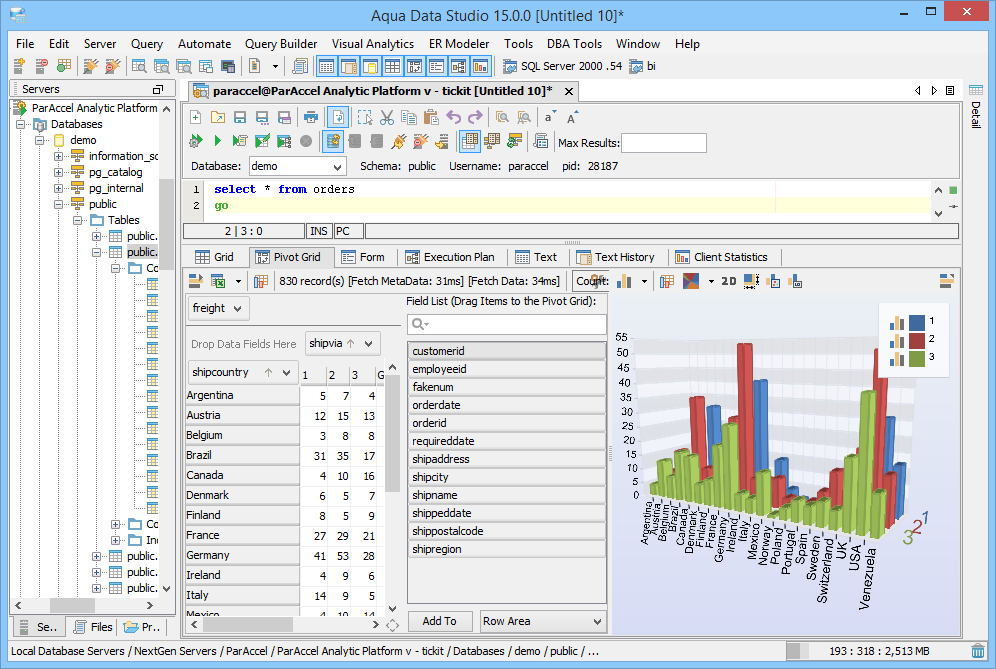Undo the last edit with the purple arrow
Image resolution: width=996 pixels, height=669 pixels.
point(454,117)
